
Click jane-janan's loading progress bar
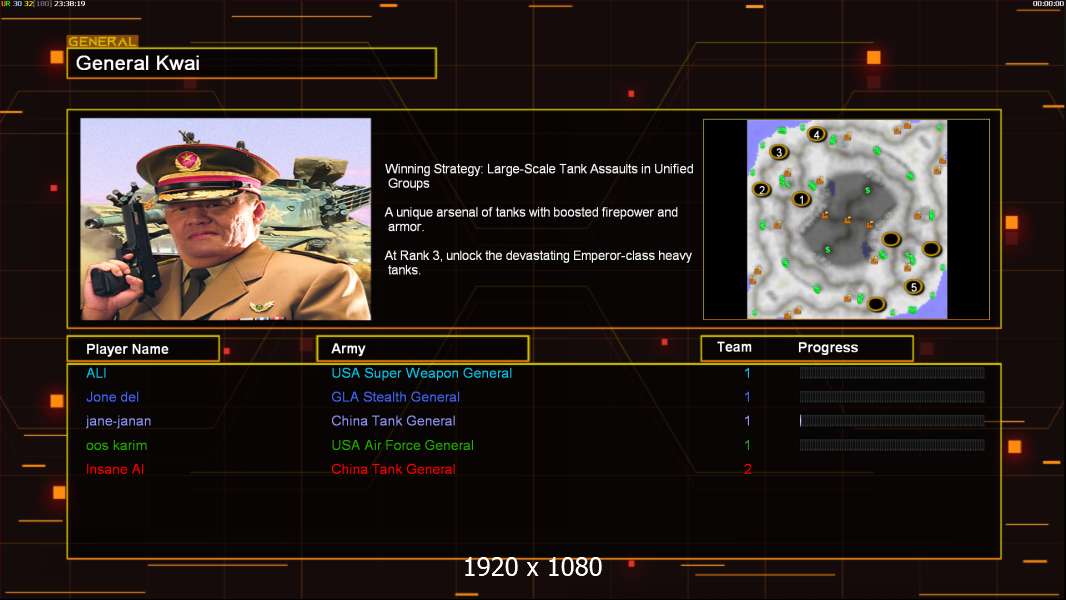(x=892, y=421)
